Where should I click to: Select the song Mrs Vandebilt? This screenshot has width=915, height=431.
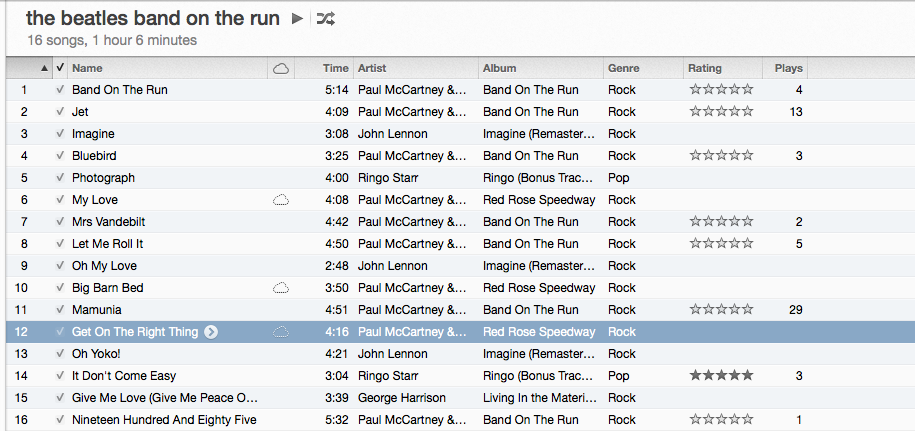[109, 222]
